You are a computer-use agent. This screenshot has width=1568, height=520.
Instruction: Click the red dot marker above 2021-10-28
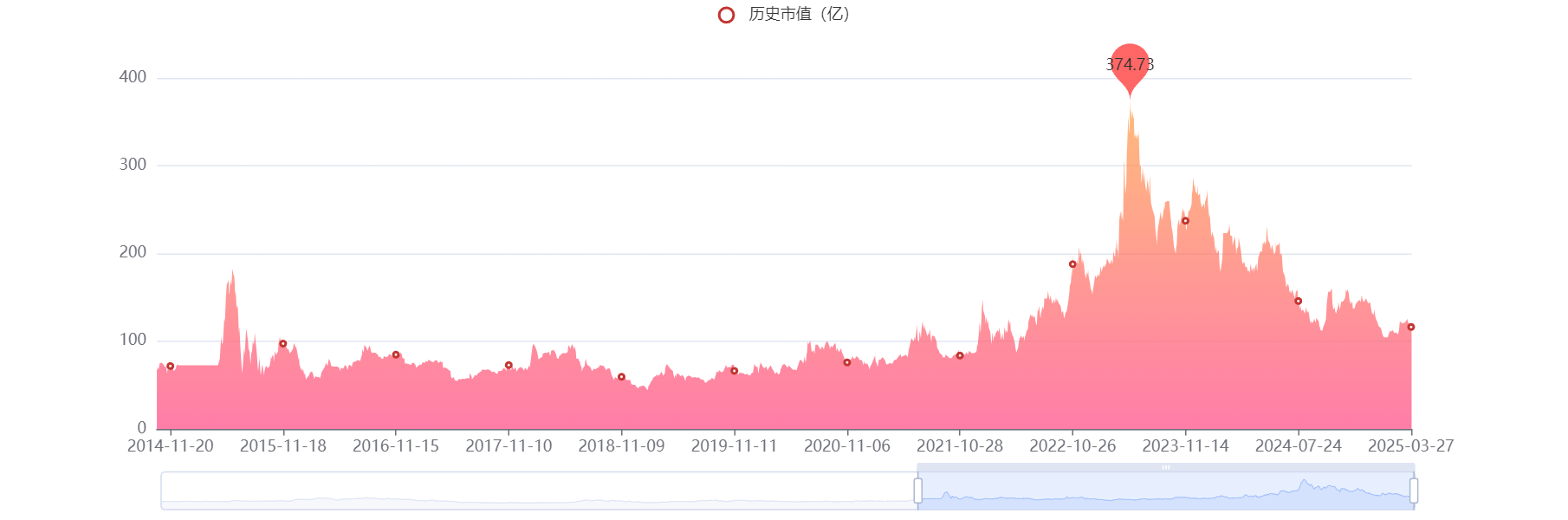click(959, 355)
